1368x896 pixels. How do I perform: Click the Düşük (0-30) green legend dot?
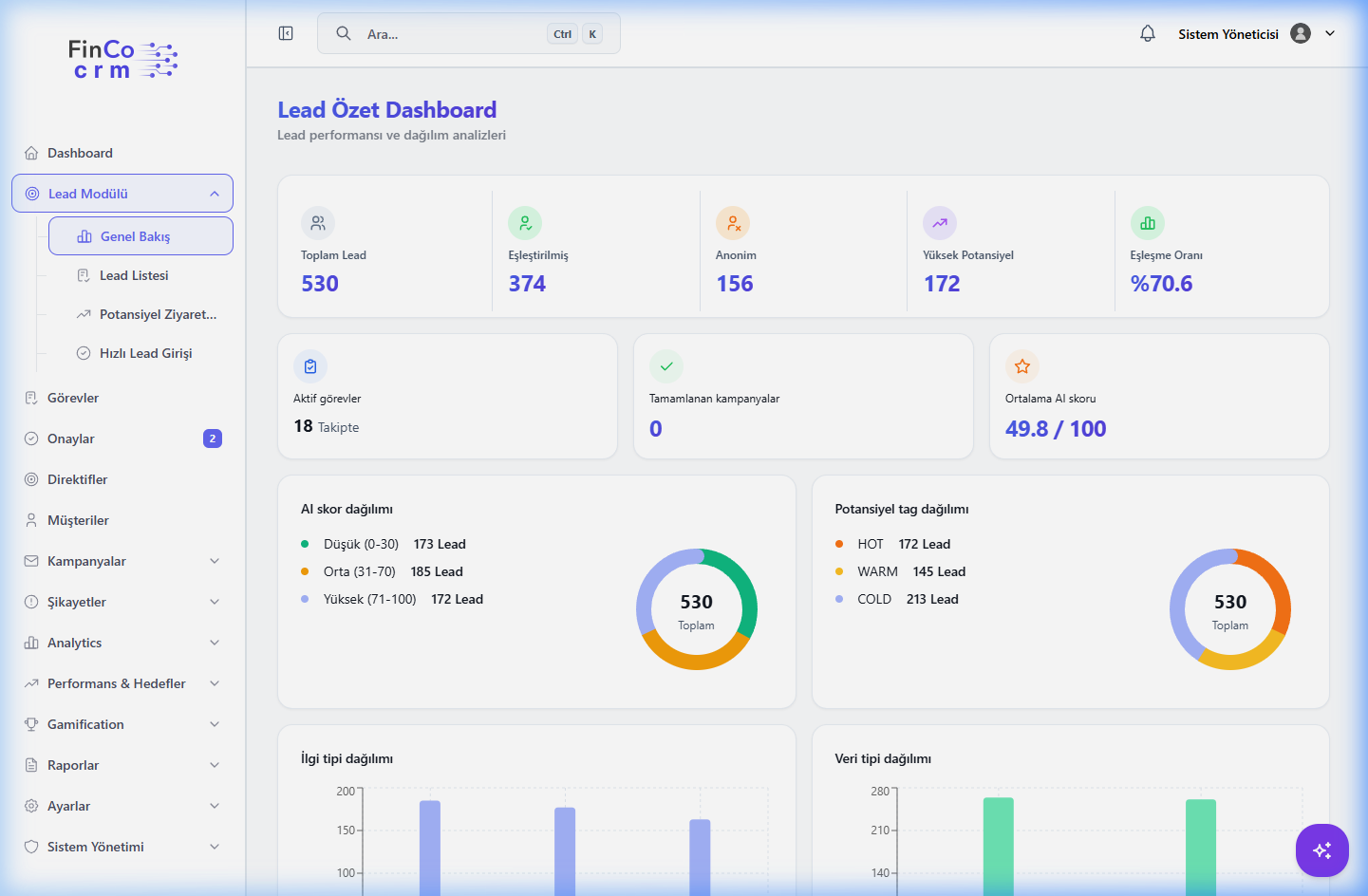[305, 544]
